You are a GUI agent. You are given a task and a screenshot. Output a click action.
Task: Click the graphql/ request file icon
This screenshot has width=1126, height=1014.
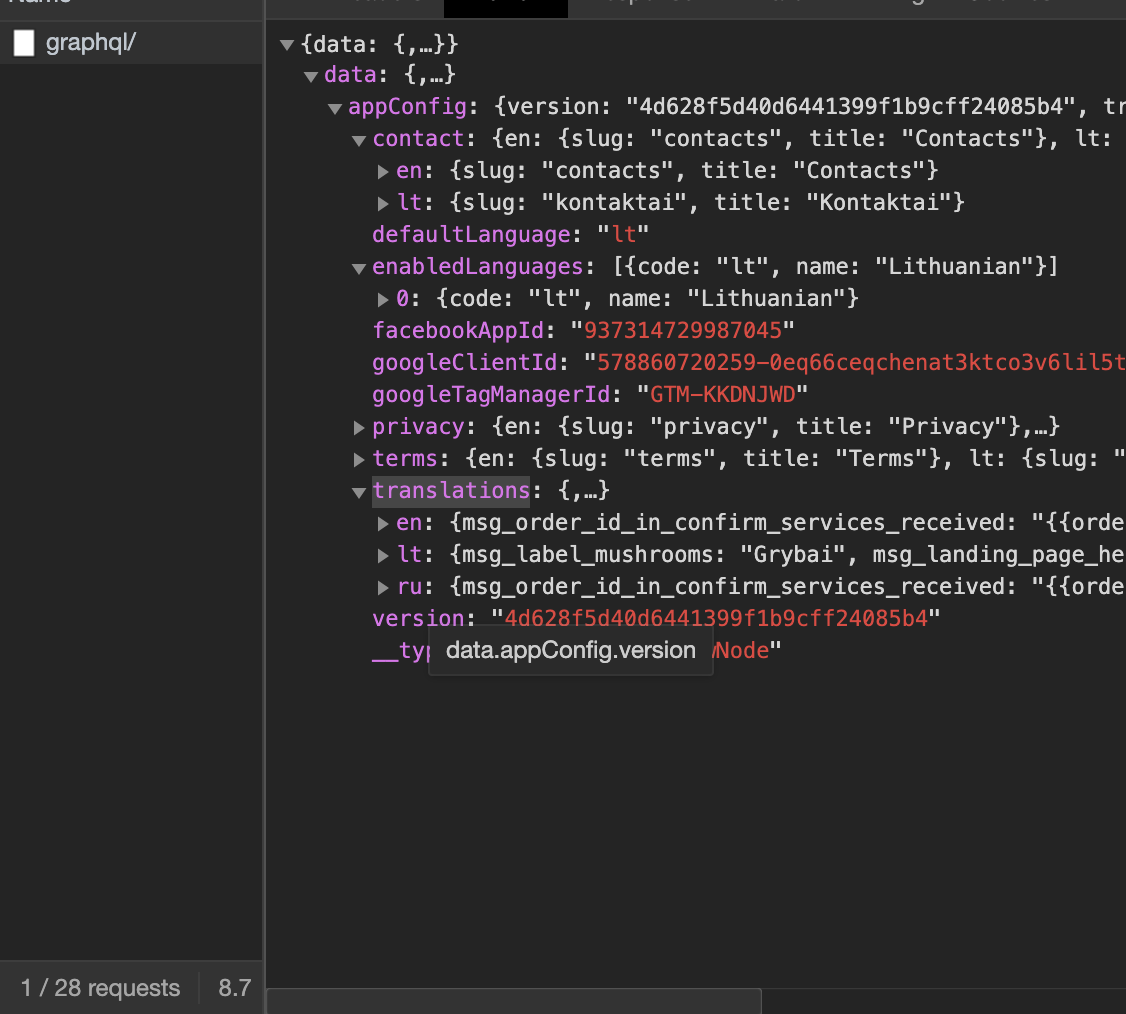[x=24, y=43]
